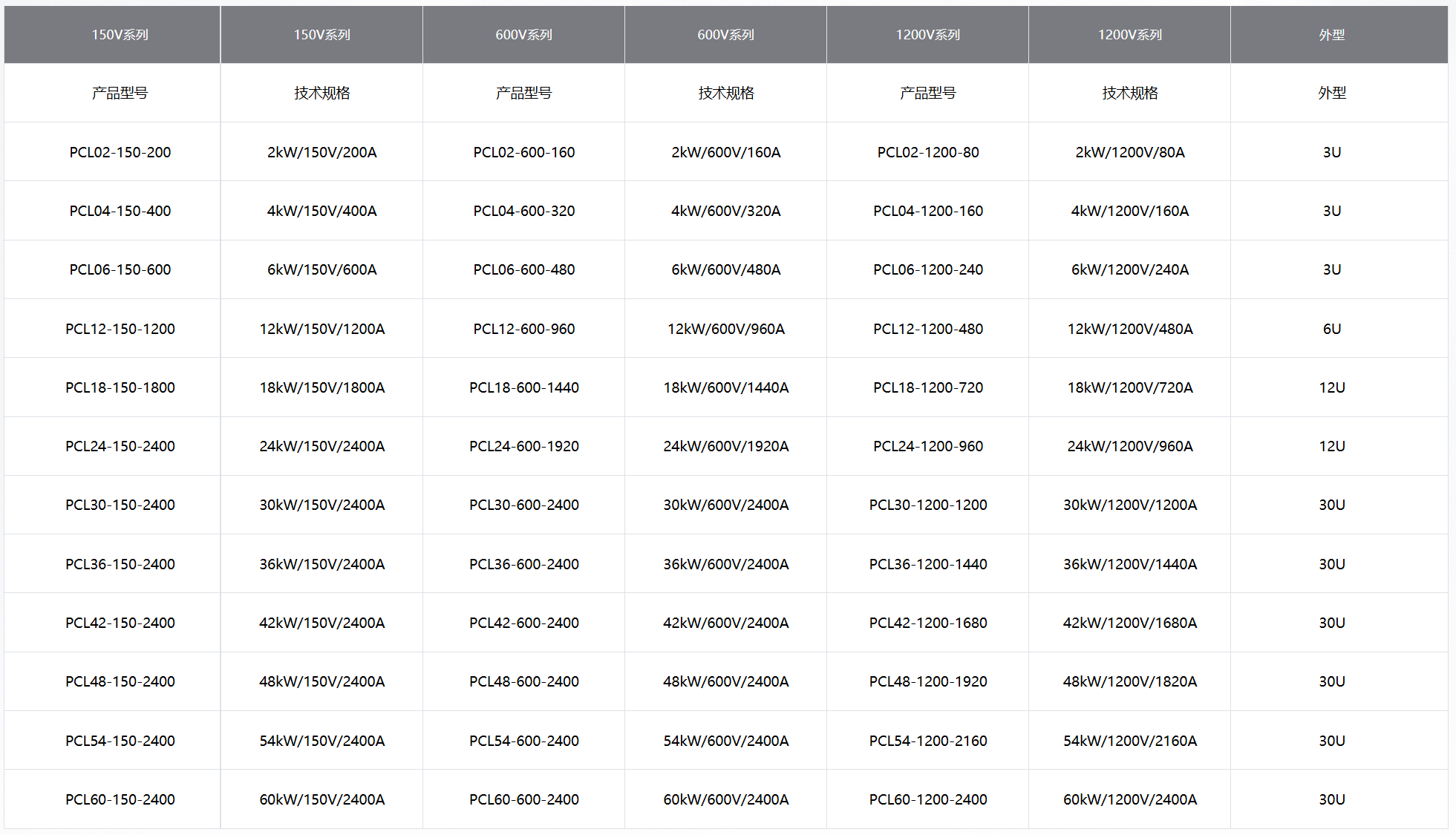Select the PCL04-1200-160 model cell

click(x=927, y=211)
